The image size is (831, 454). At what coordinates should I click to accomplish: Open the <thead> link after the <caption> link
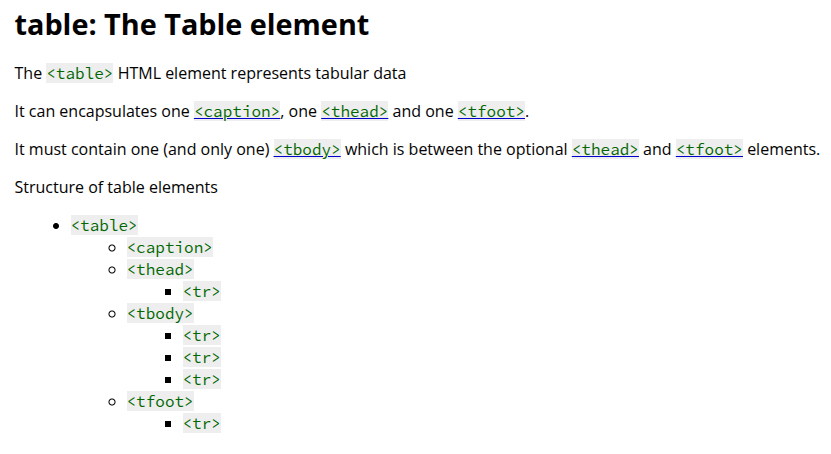coord(354,112)
